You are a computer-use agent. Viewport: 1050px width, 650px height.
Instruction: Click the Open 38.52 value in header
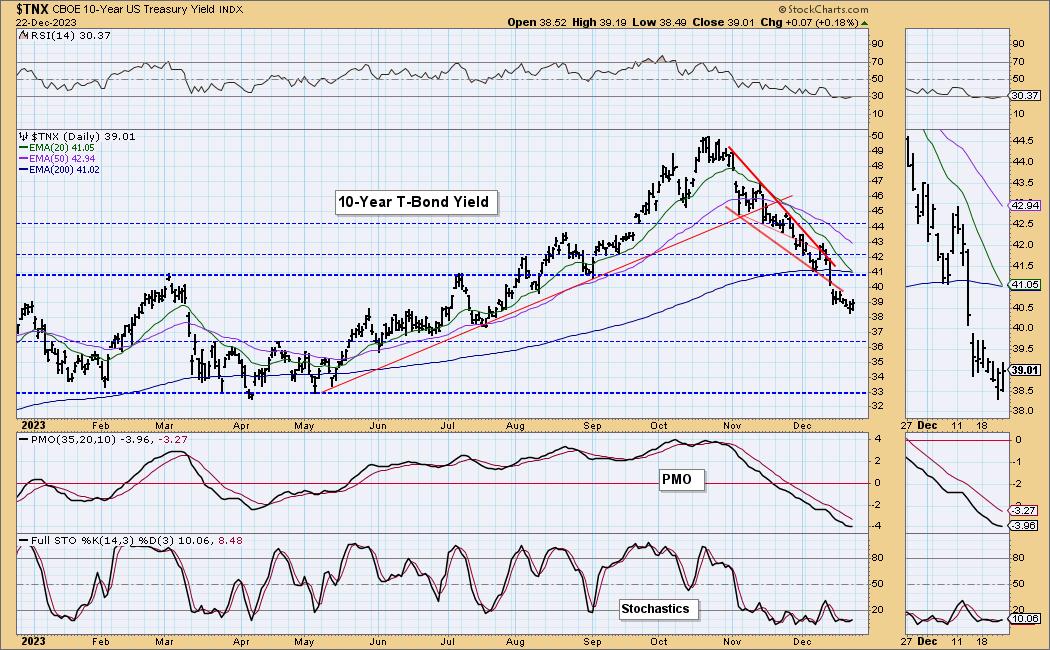pyautogui.click(x=537, y=22)
